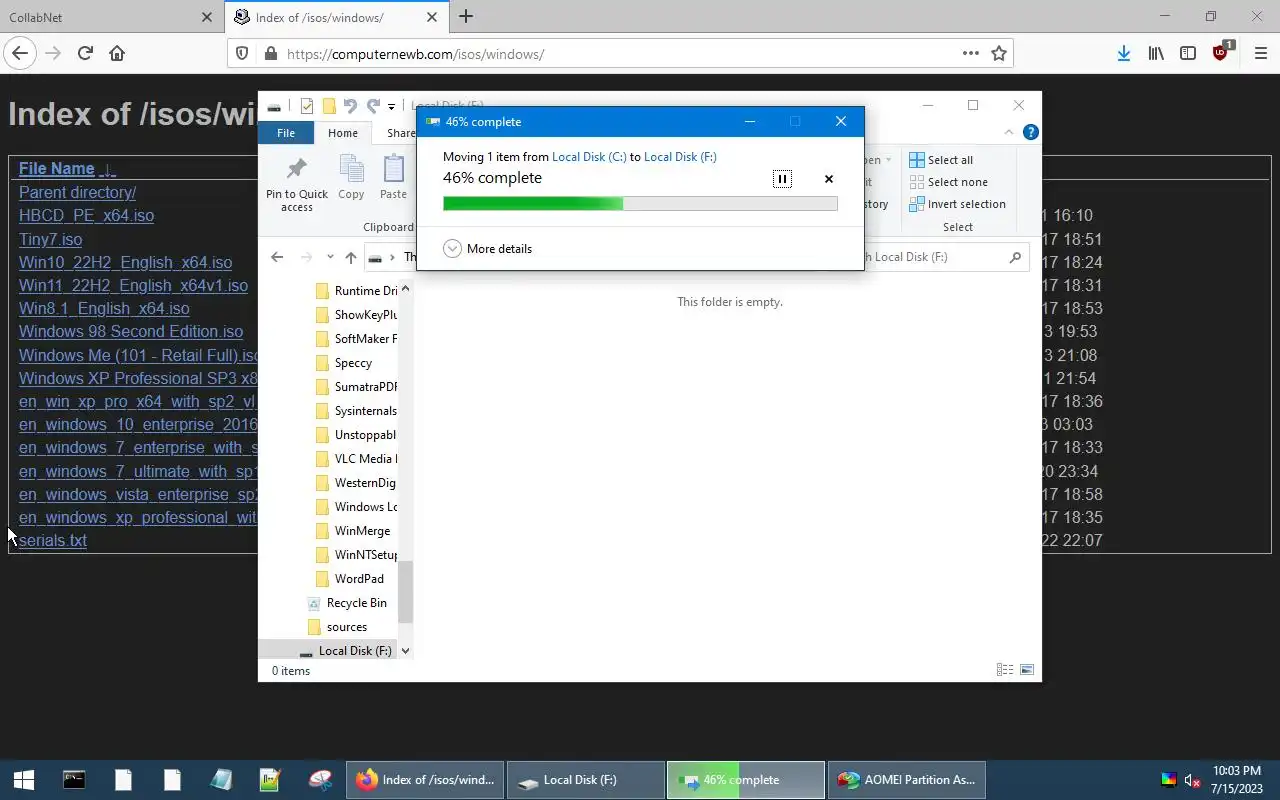Go back in File Explorer navigation
1280x800 pixels.
point(277,257)
